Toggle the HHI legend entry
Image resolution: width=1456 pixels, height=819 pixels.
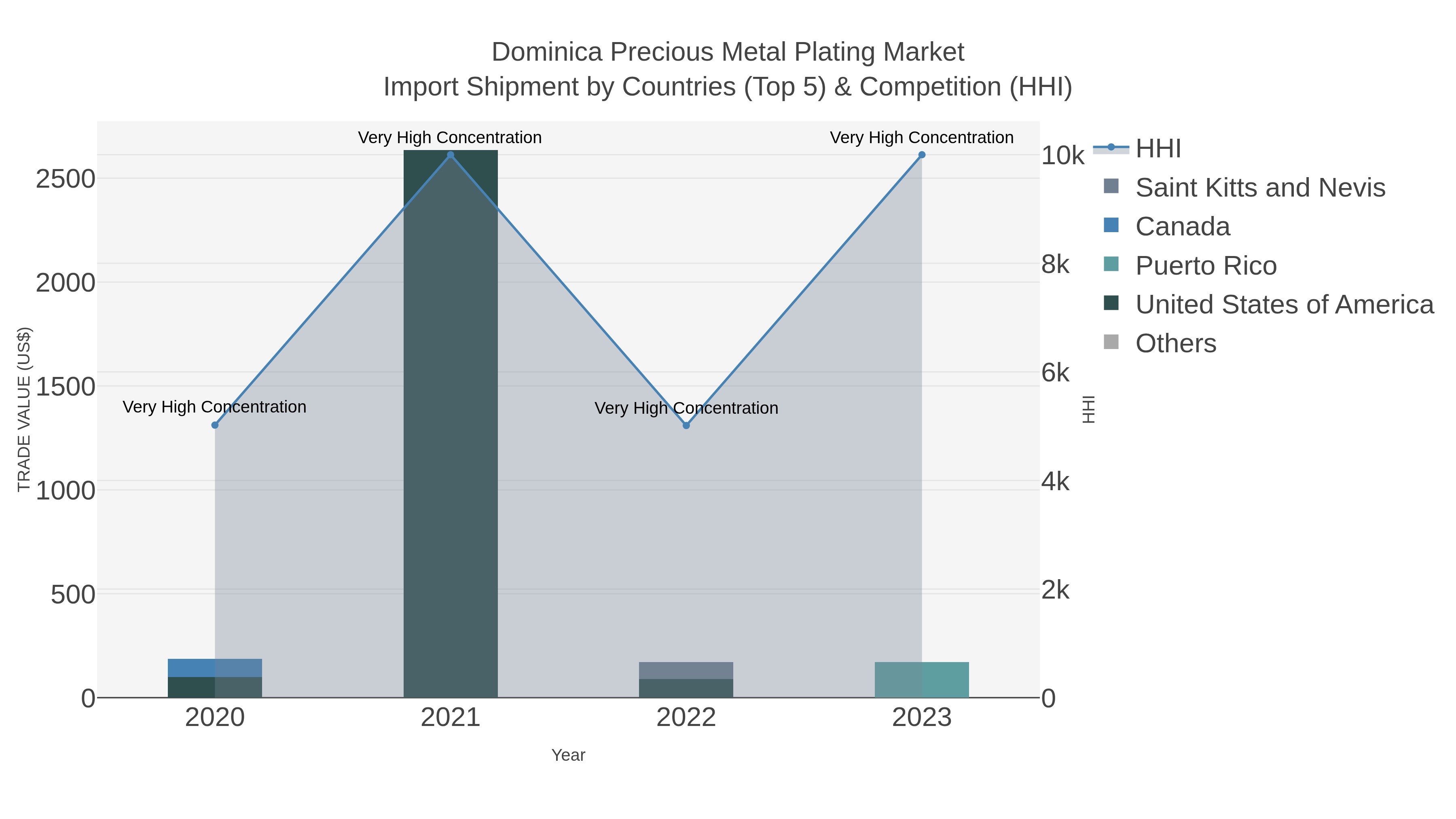1137,149
